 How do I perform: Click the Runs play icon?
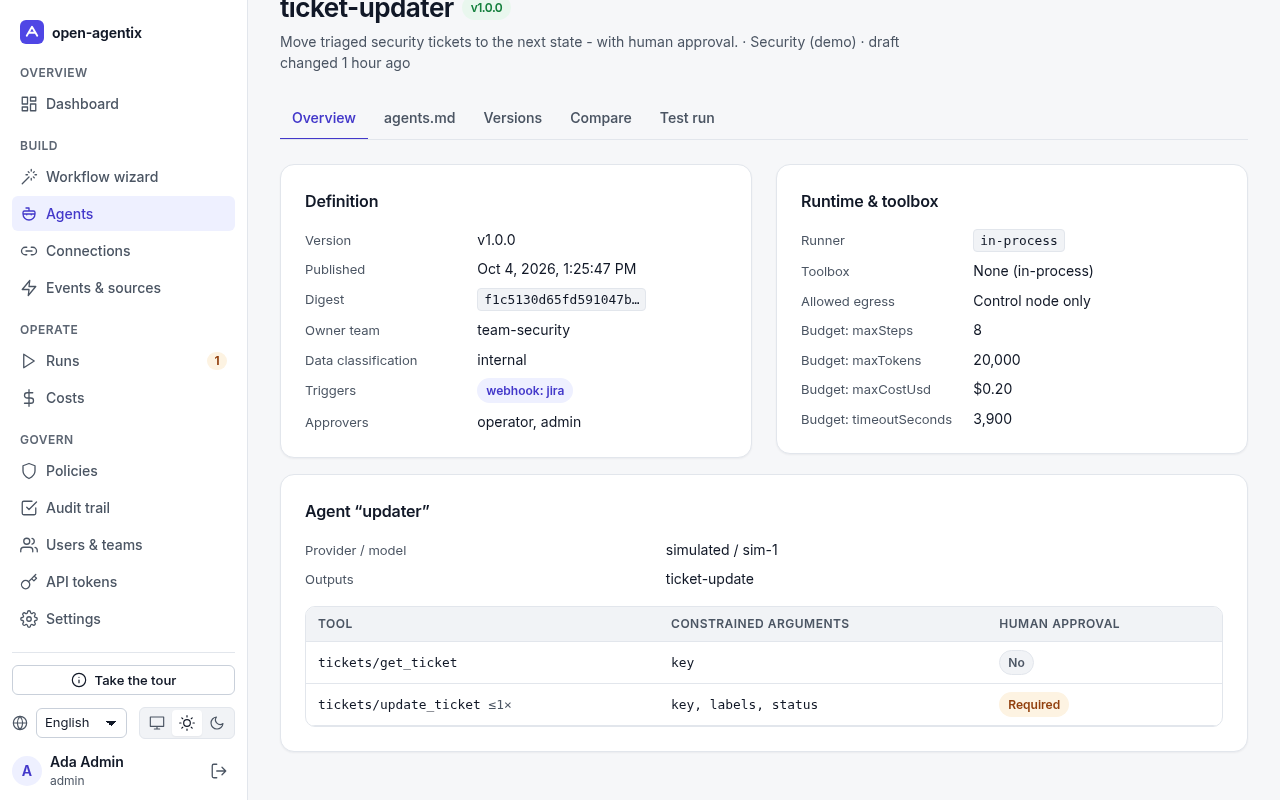pyautogui.click(x=29, y=361)
